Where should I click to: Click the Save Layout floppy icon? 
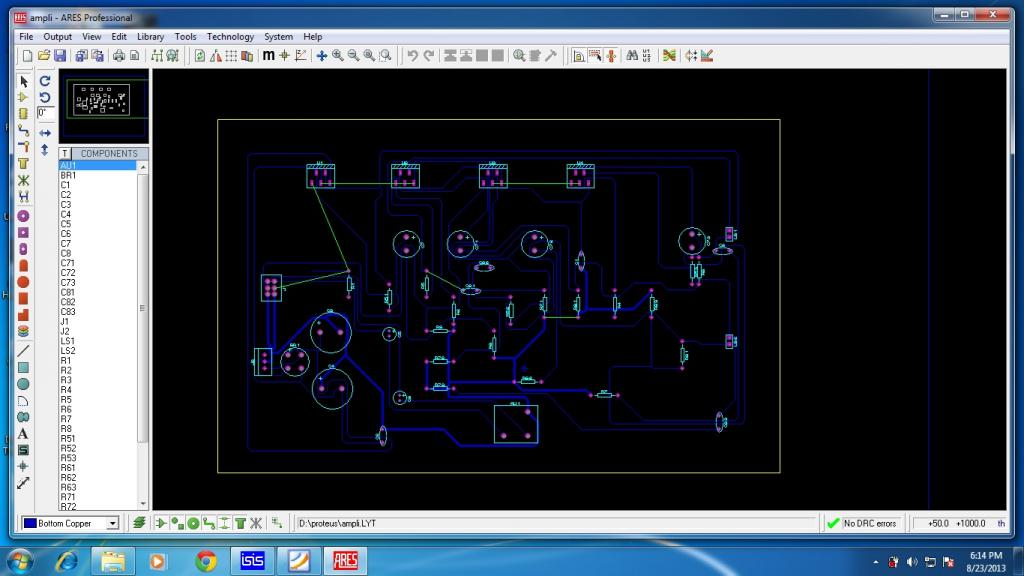pyautogui.click(x=60, y=56)
